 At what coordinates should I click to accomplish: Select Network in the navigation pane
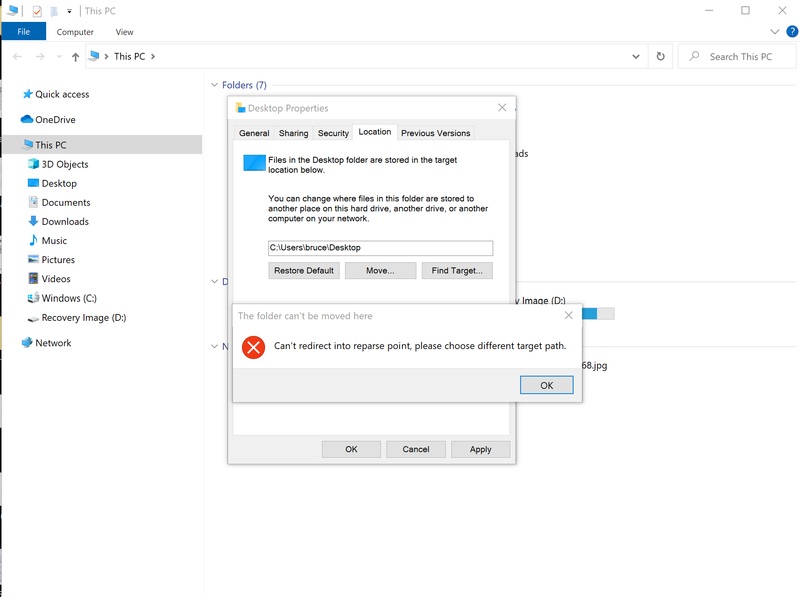click(52, 342)
